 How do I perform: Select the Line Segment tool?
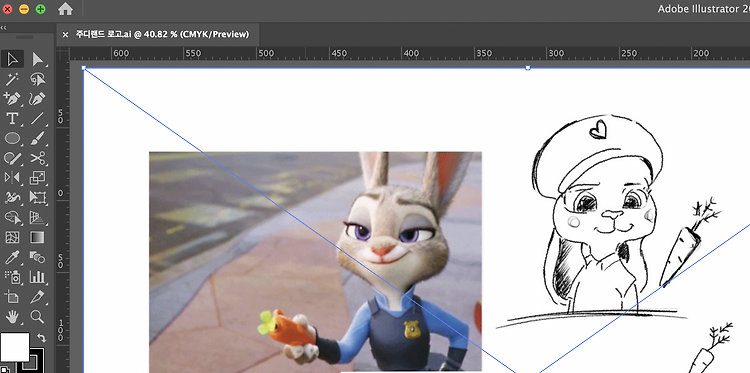[x=37, y=119]
